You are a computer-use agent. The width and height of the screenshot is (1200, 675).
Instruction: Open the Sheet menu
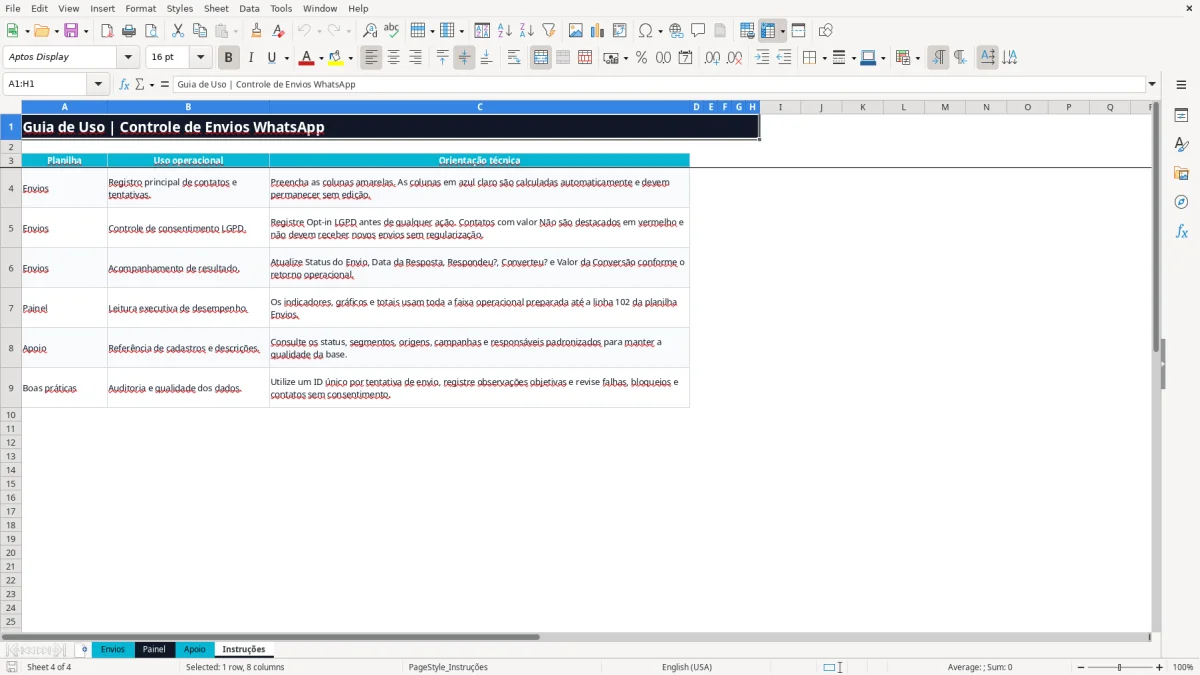click(x=216, y=8)
